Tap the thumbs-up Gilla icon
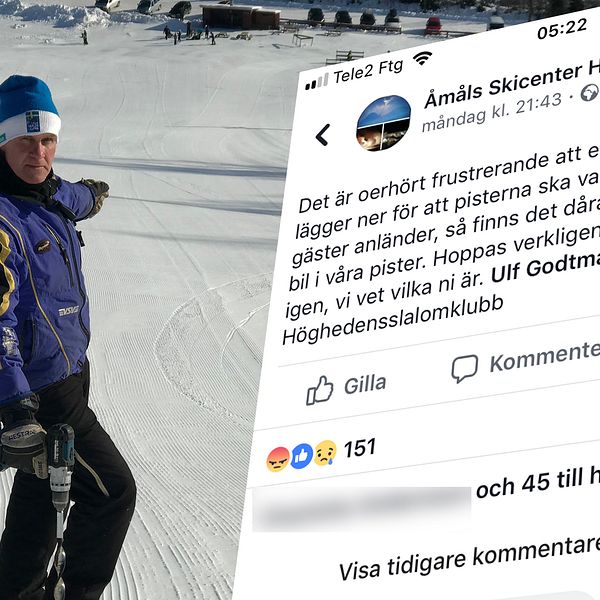 click(320, 390)
